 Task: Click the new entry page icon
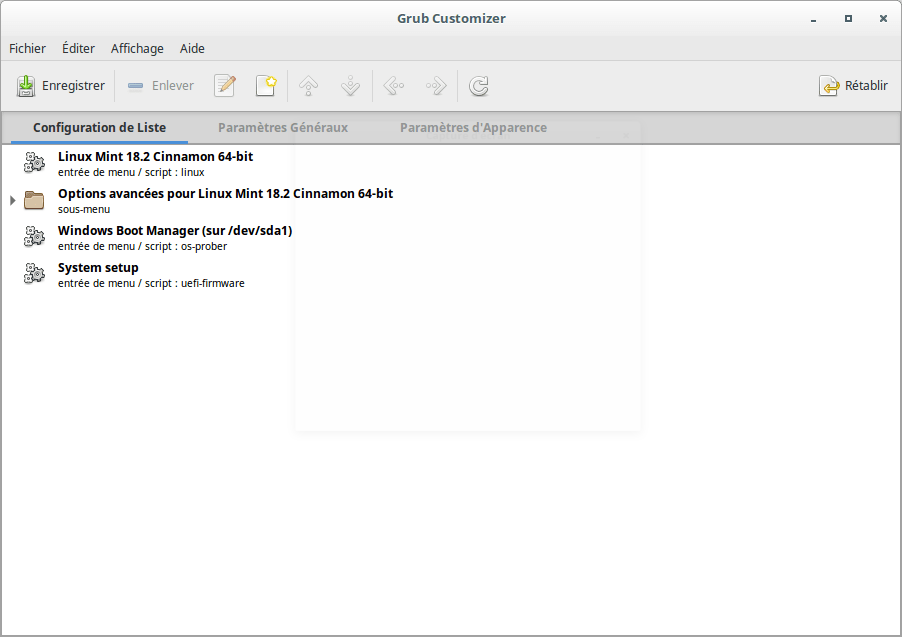(265, 86)
